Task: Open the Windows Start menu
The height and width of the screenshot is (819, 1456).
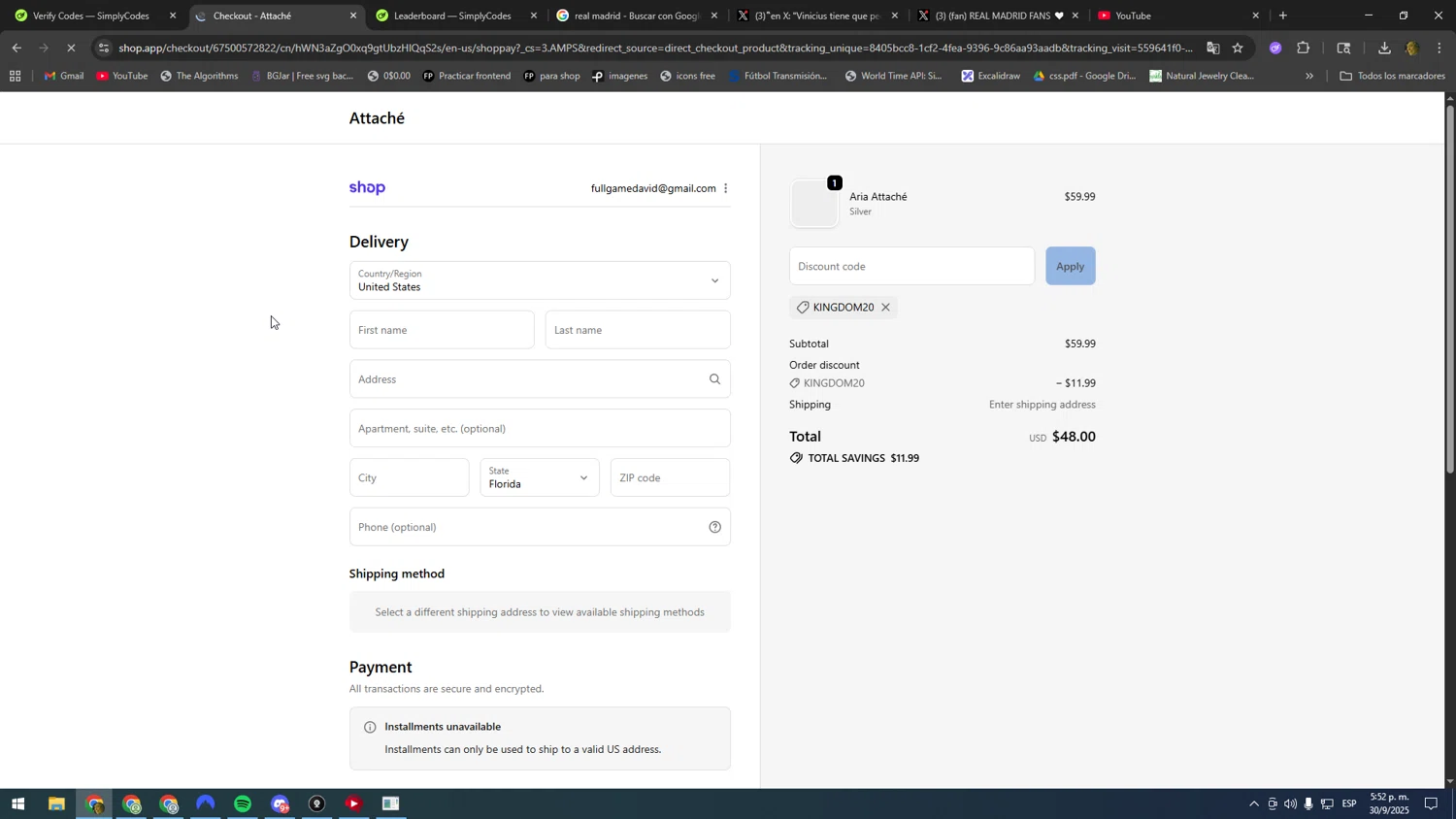Action: (x=17, y=804)
